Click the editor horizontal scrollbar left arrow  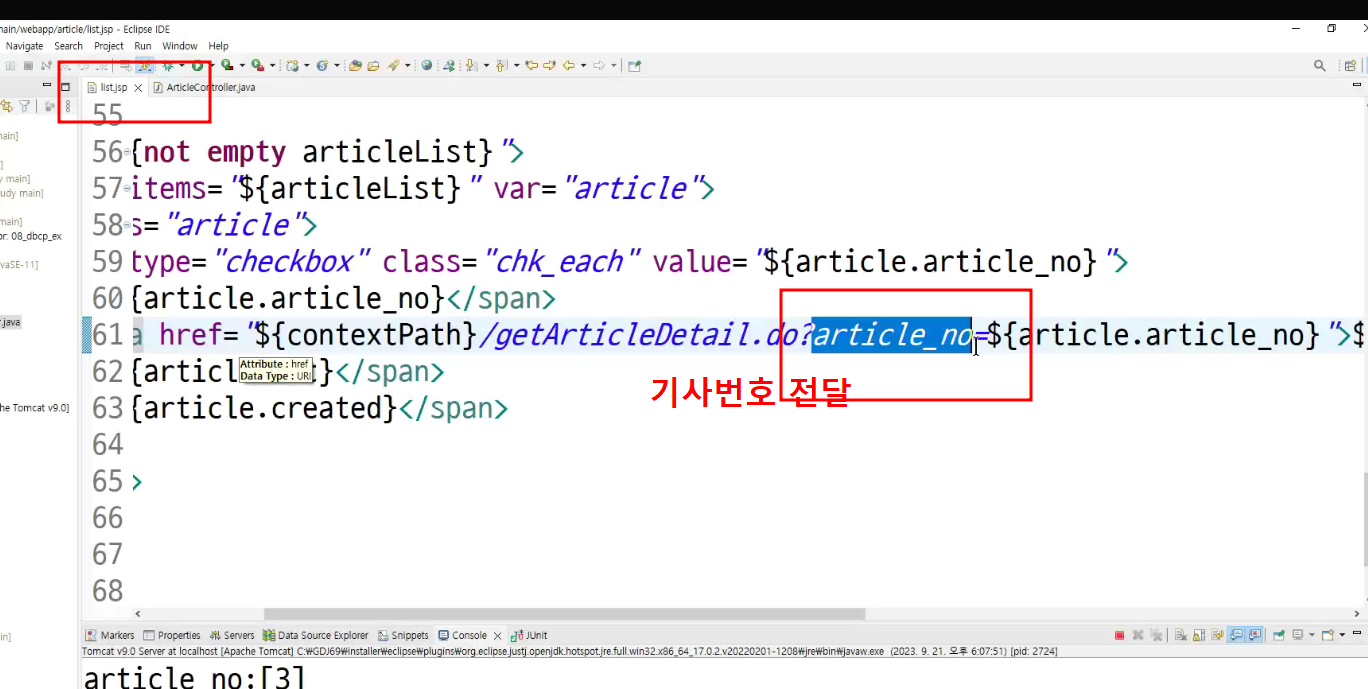click(137, 614)
